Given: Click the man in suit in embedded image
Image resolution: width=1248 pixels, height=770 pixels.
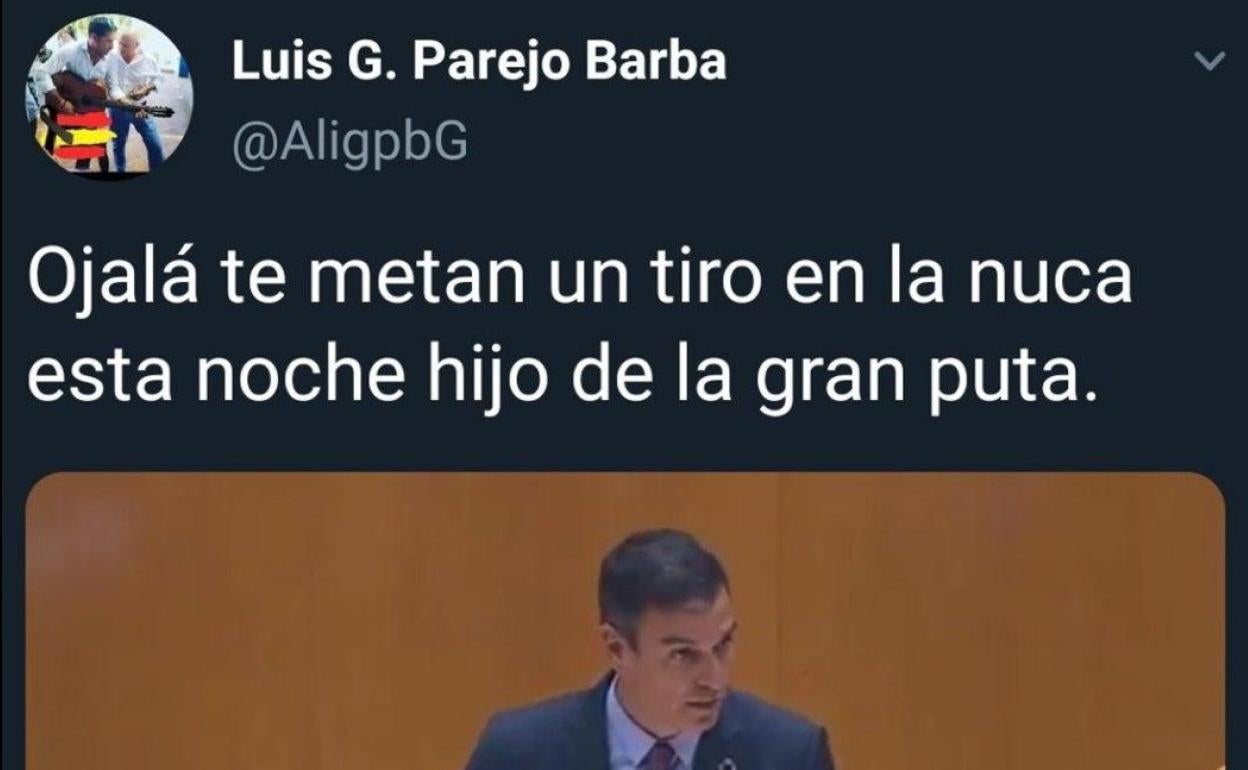Looking at the screenshot, I should click(x=650, y=650).
